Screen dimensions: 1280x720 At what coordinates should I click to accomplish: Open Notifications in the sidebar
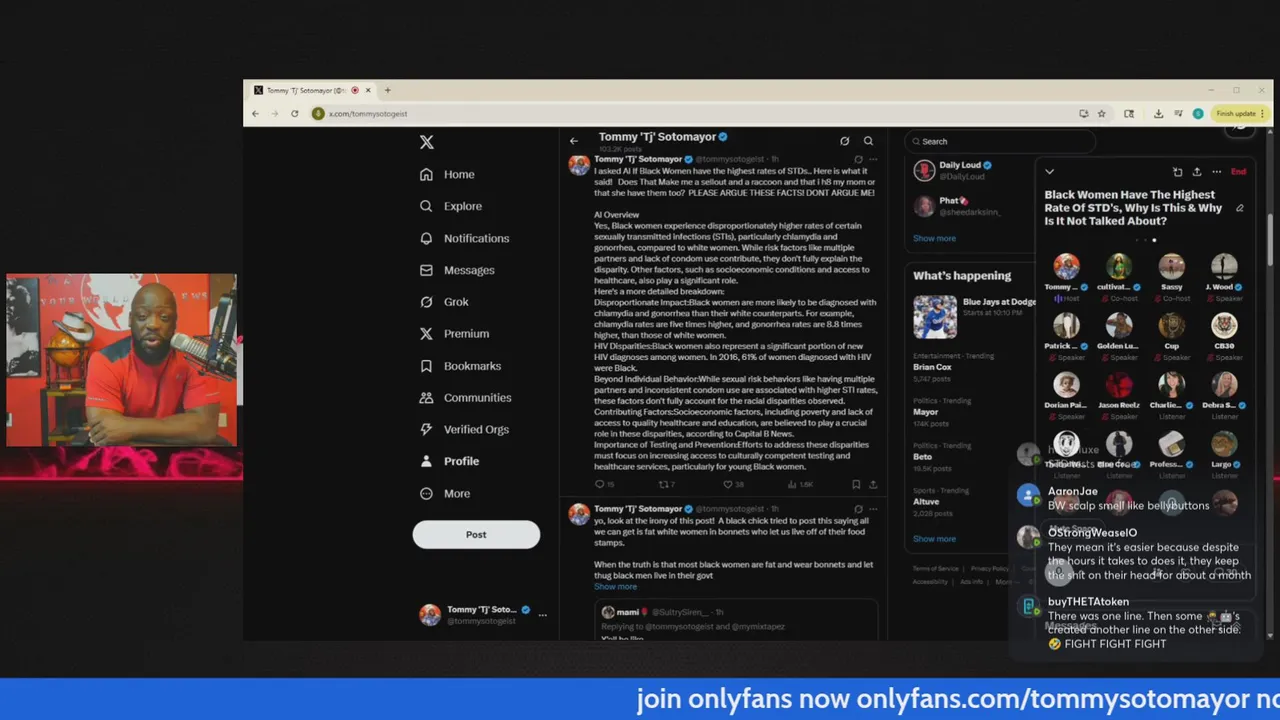click(x=464, y=238)
